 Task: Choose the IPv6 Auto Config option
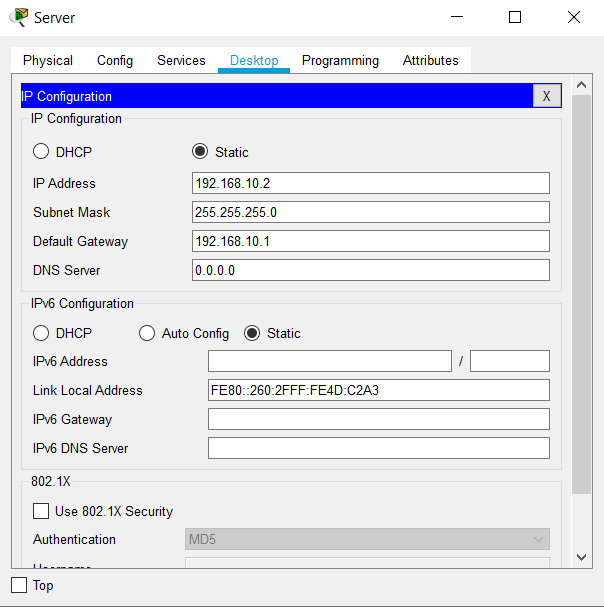(147, 333)
